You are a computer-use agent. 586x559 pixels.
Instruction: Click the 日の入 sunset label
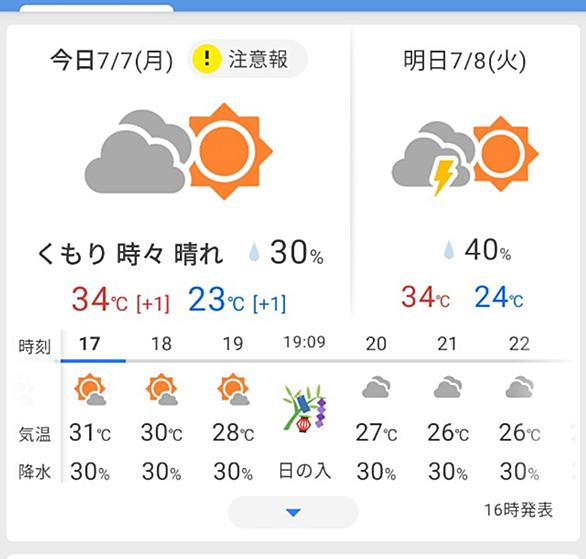tap(305, 471)
